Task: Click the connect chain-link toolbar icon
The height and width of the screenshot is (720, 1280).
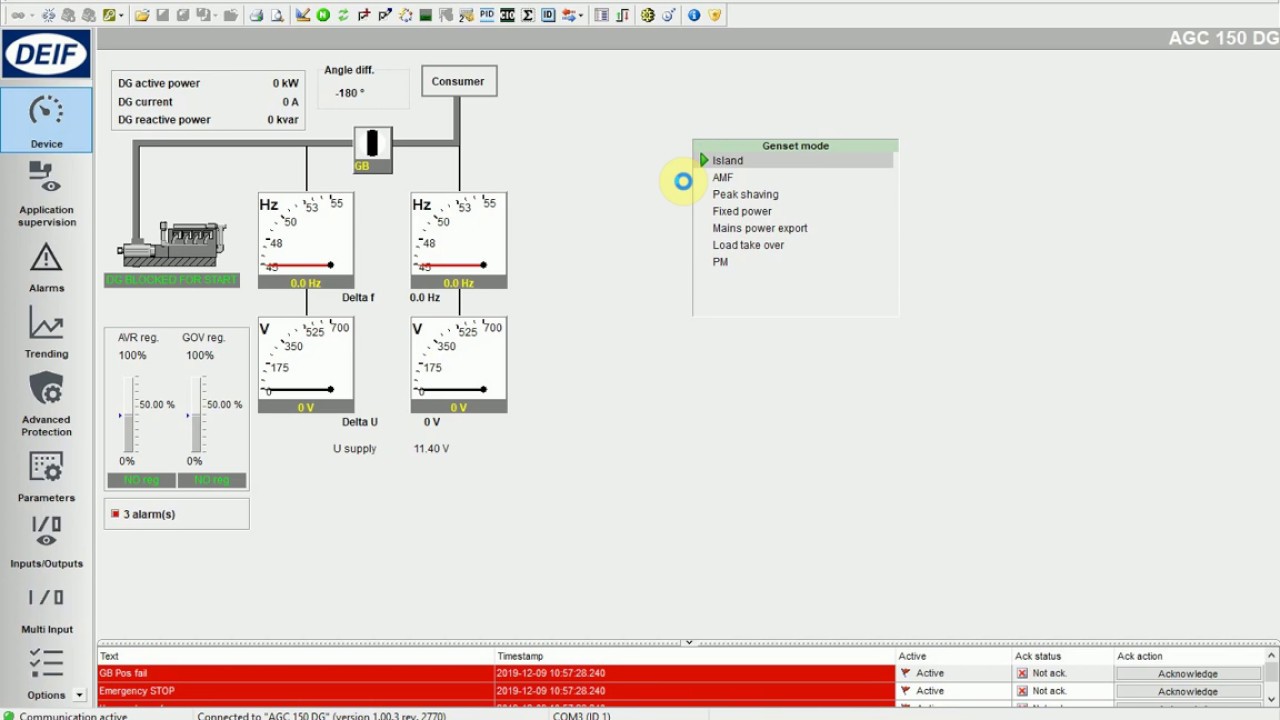Action: 18,15
